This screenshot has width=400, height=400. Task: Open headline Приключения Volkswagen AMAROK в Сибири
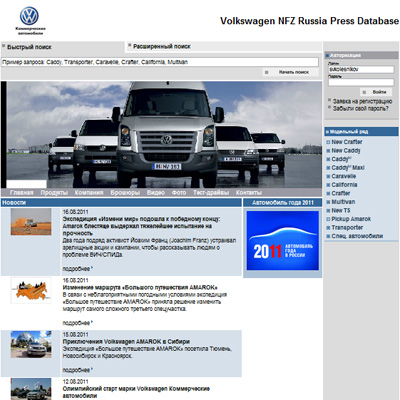point(126,342)
